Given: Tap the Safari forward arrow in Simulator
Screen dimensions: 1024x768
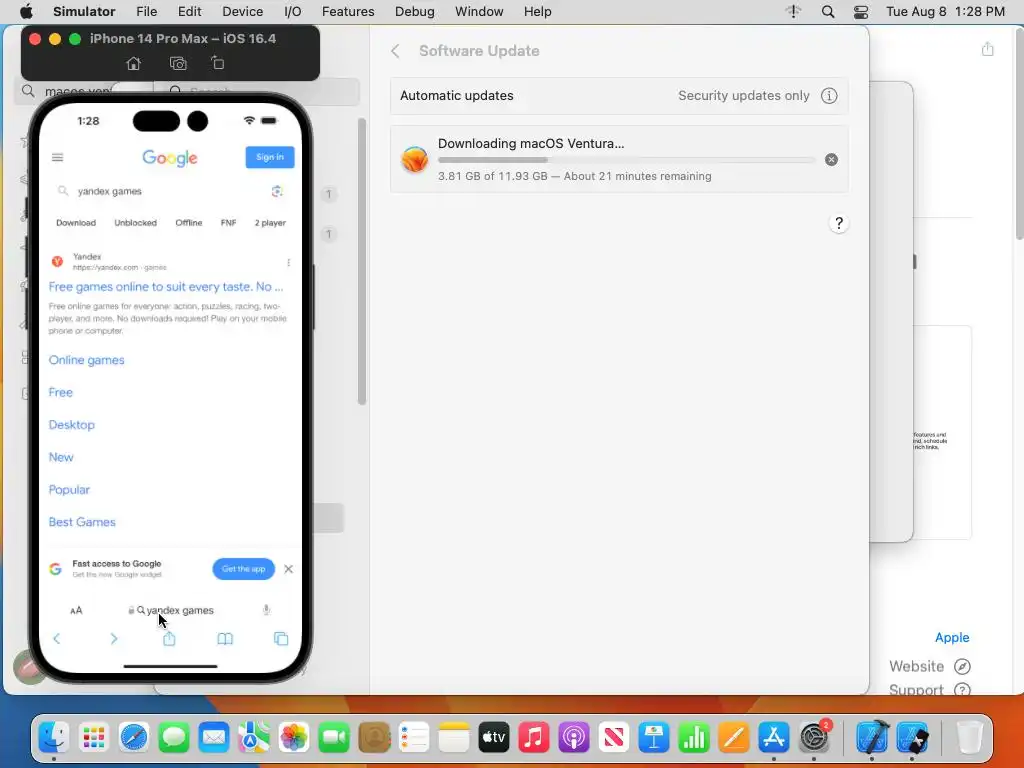Looking at the screenshot, I should (x=114, y=639).
